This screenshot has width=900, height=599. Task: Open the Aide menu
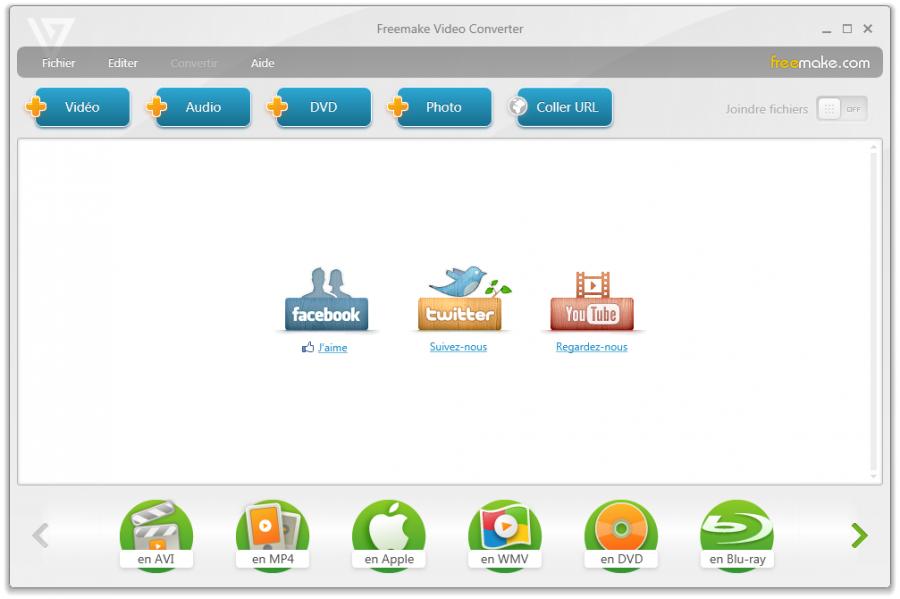click(x=262, y=63)
